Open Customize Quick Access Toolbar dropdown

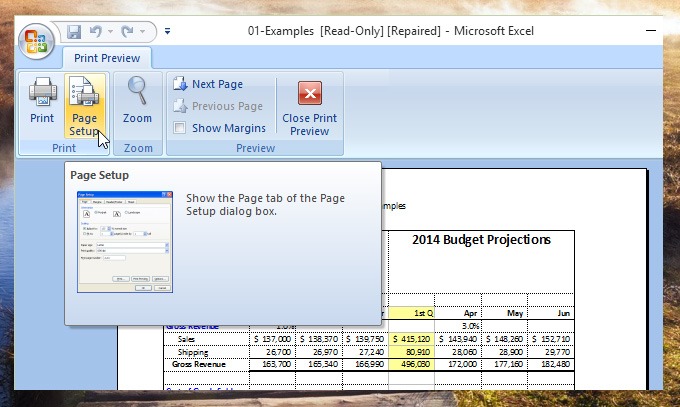point(167,31)
